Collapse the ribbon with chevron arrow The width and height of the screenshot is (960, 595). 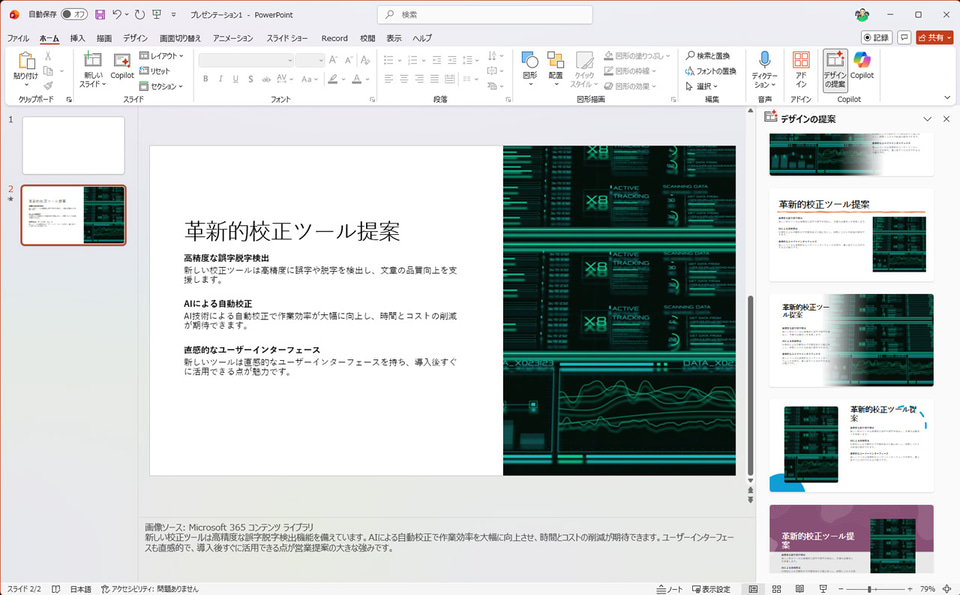click(947, 98)
